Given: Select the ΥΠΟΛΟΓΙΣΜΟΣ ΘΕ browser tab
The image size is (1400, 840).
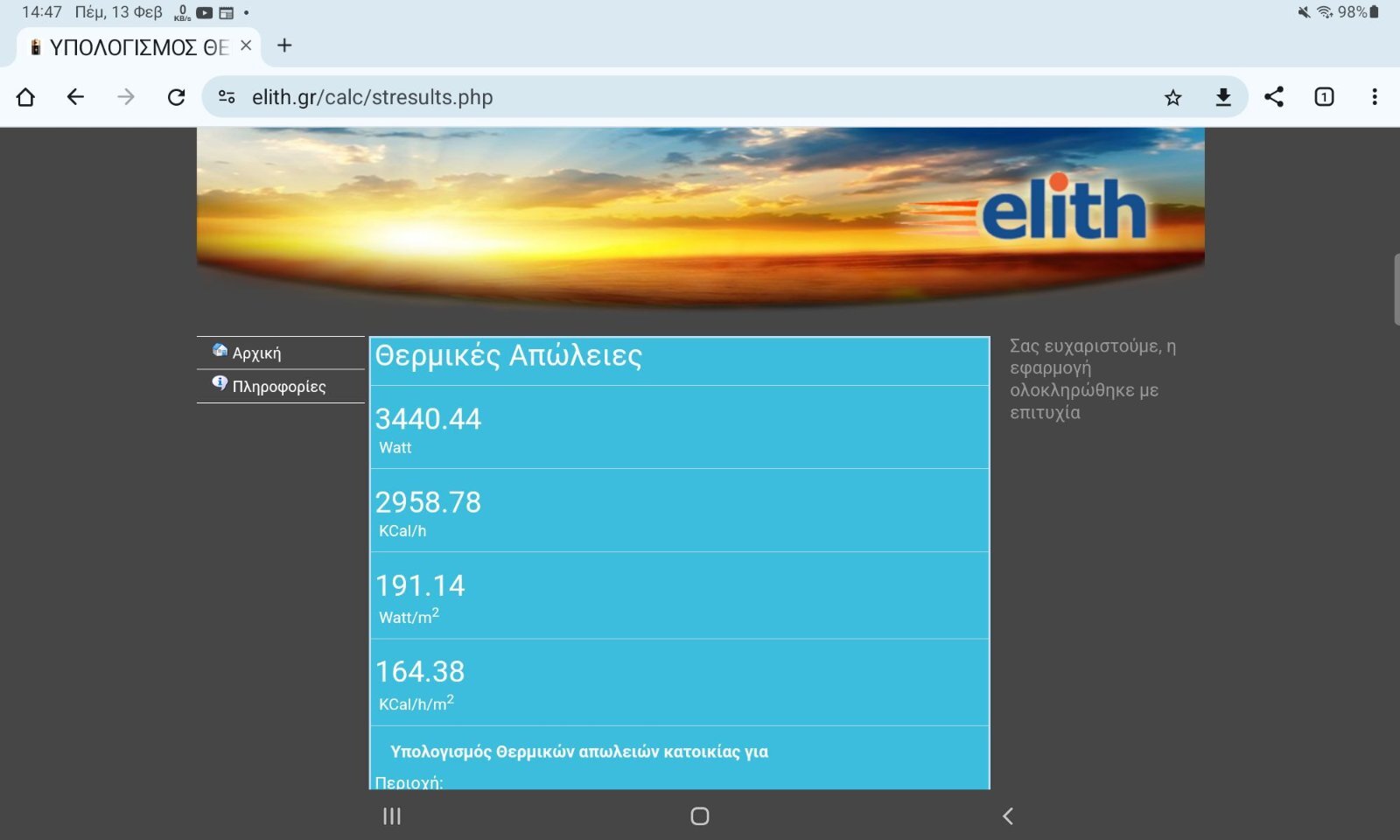Looking at the screenshot, I should [140, 47].
